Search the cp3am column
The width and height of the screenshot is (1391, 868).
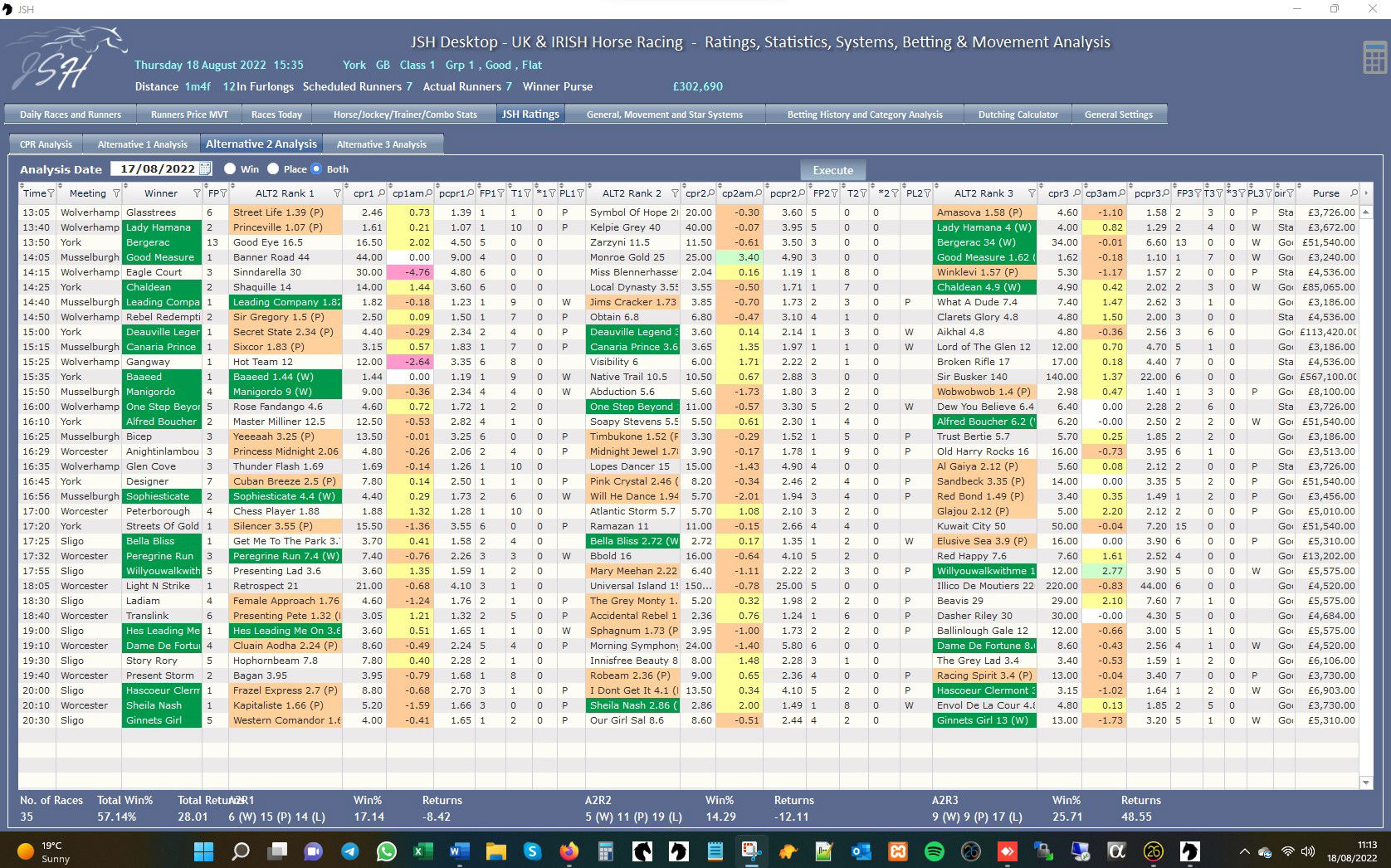(1121, 193)
